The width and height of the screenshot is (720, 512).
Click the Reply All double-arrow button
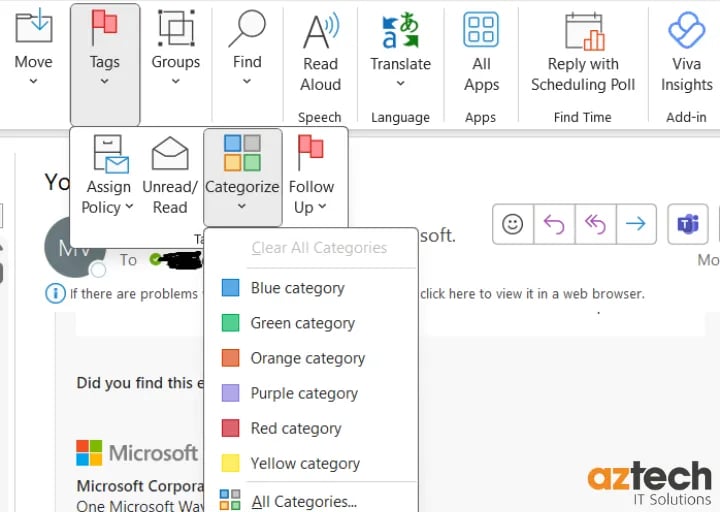pyautogui.click(x=595, y=224)
